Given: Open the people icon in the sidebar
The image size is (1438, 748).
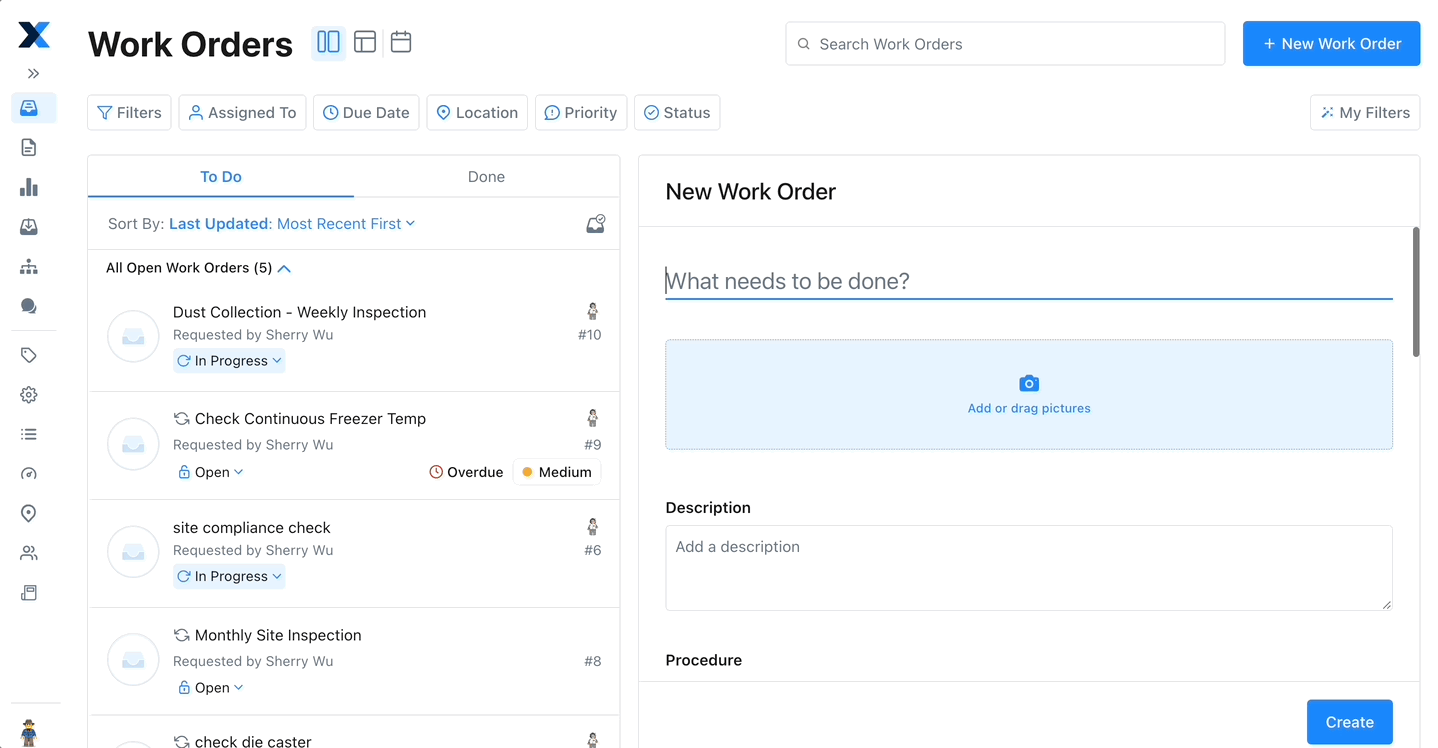Looking at the screenshot, I should [x=29, y=553].
